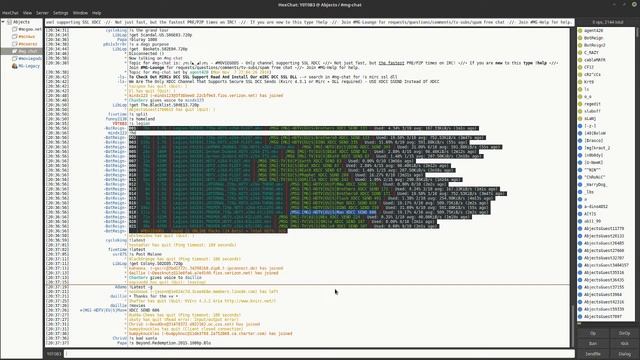Click the DeOp button
The width and height of the screenshot is (640, 360).
tap(624, 333)
